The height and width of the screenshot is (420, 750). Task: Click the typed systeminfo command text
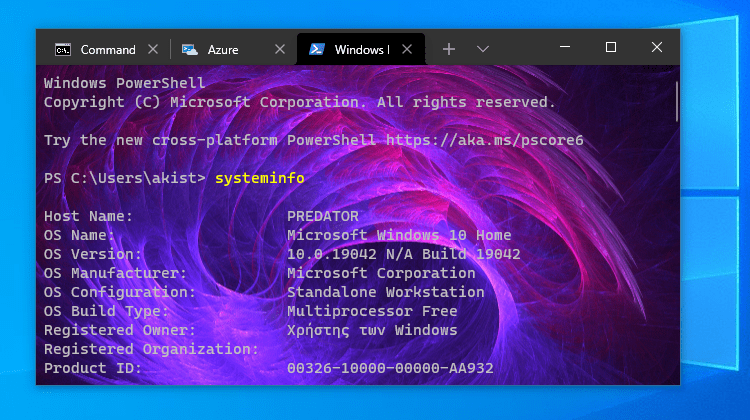tap(260, 178)
